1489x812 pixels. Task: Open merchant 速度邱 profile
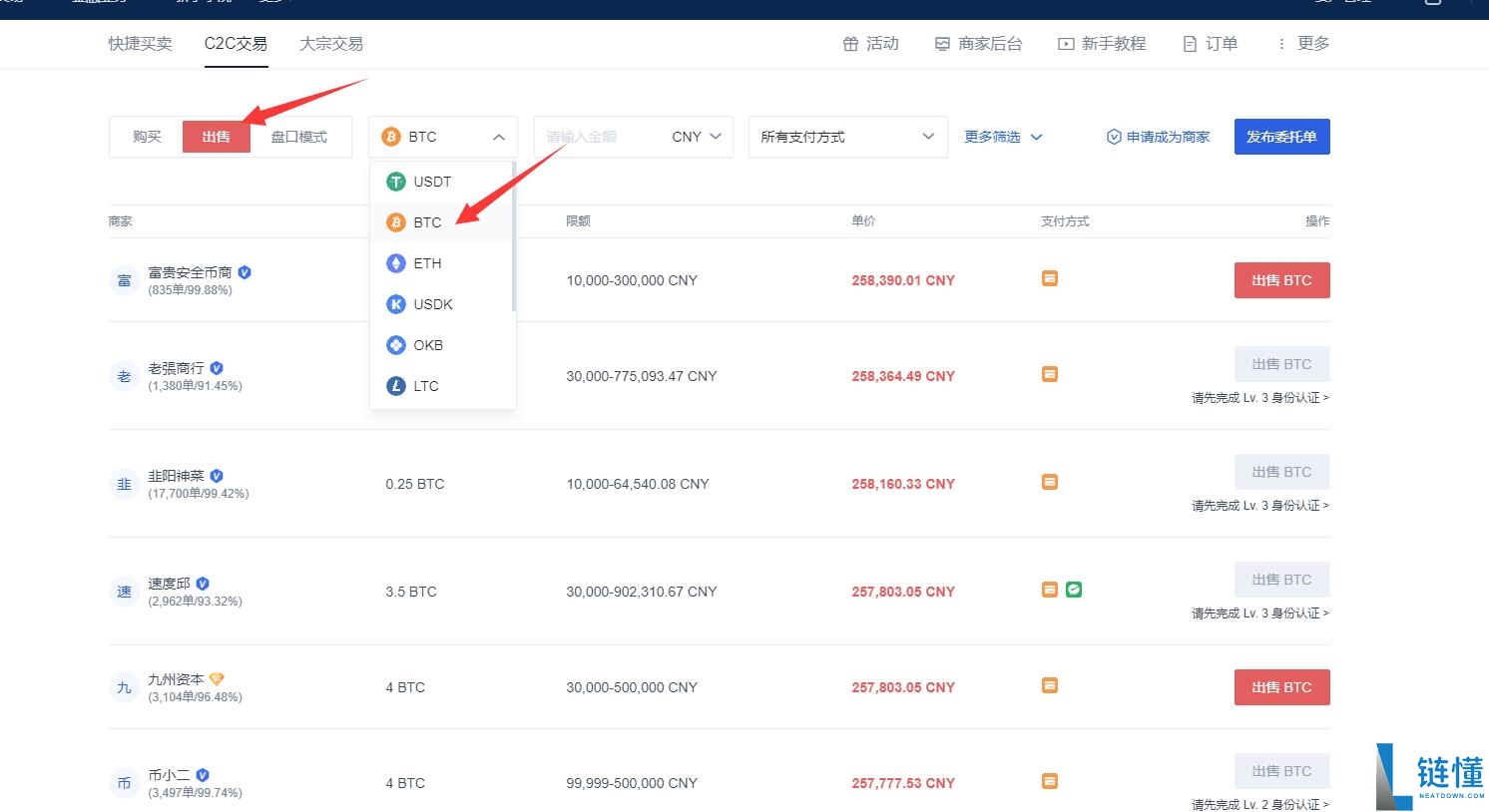169,584
